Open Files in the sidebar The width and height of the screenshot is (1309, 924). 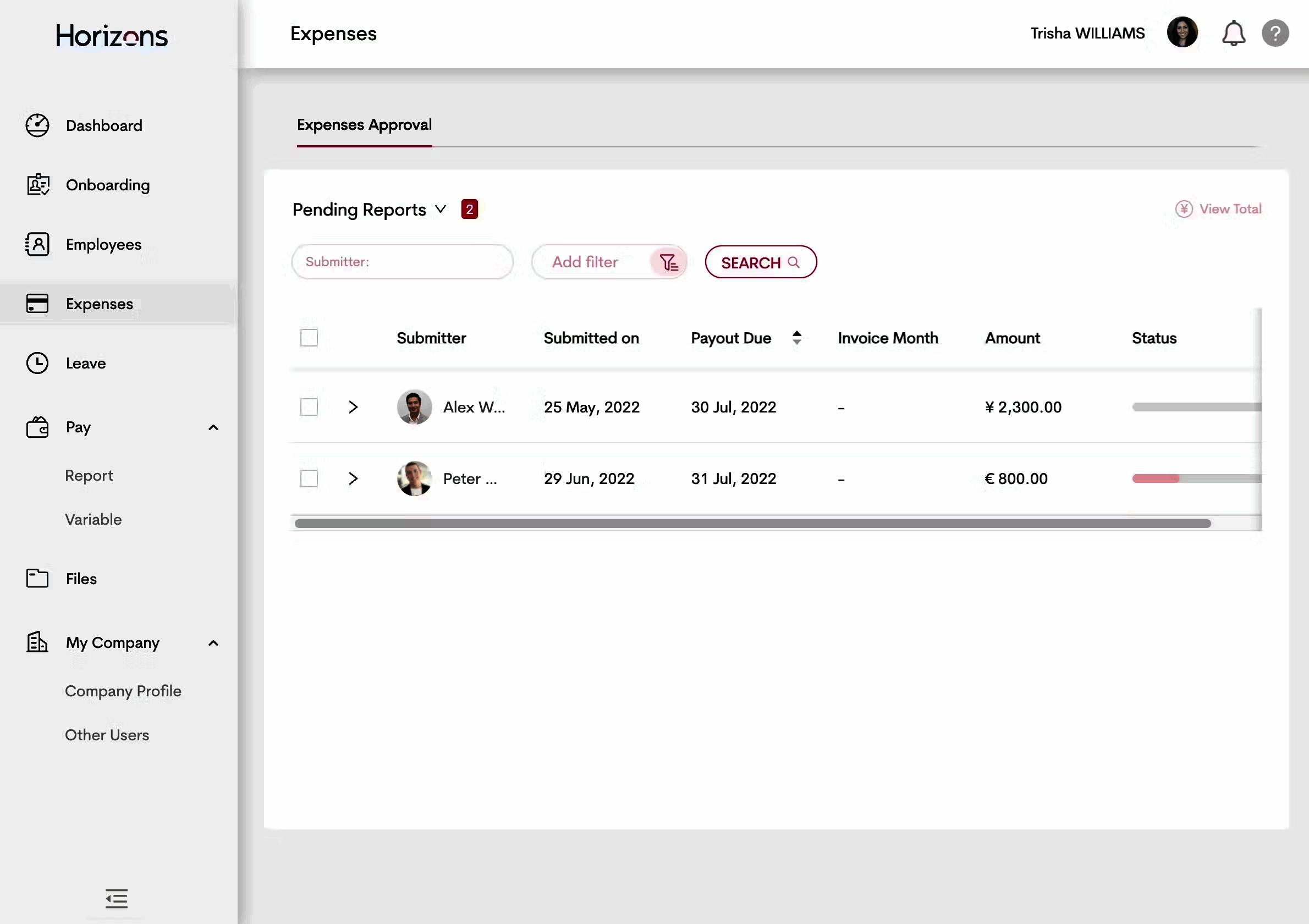81,579
